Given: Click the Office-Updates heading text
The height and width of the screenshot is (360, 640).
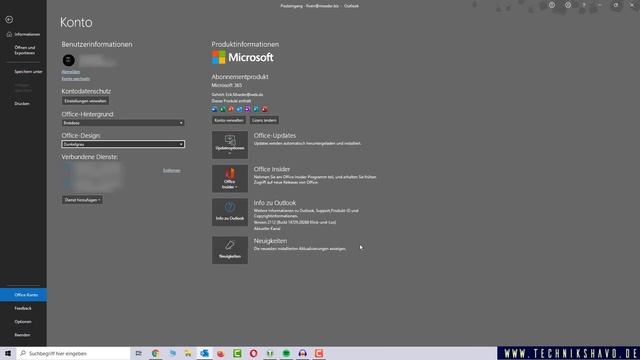Looking at the screenshot, I should tap(275, 136).
